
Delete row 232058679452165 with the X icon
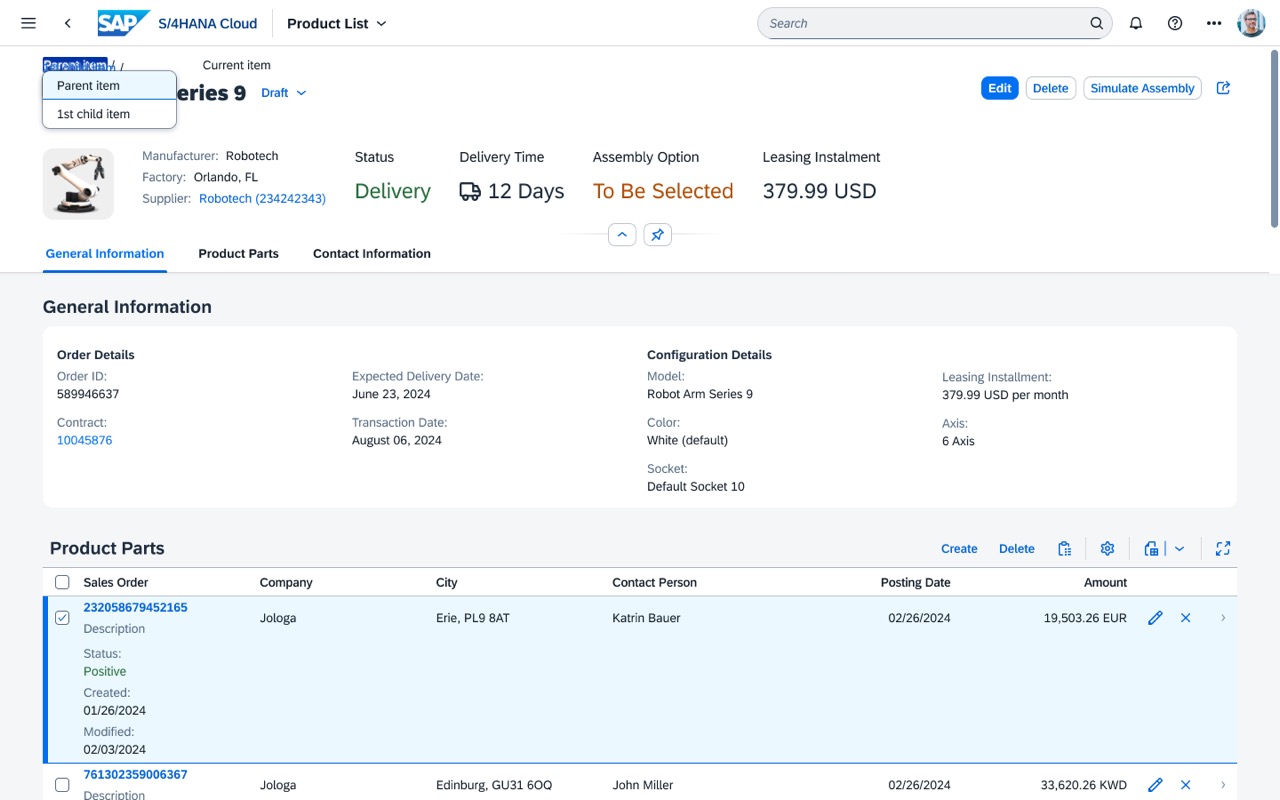pyautogui.click(x=1186, y=618)
